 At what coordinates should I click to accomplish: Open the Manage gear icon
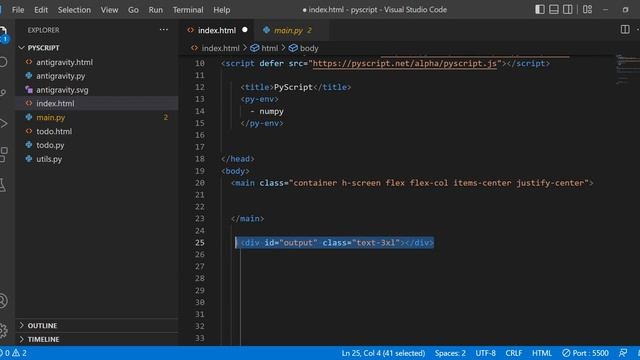click(3, 330)
